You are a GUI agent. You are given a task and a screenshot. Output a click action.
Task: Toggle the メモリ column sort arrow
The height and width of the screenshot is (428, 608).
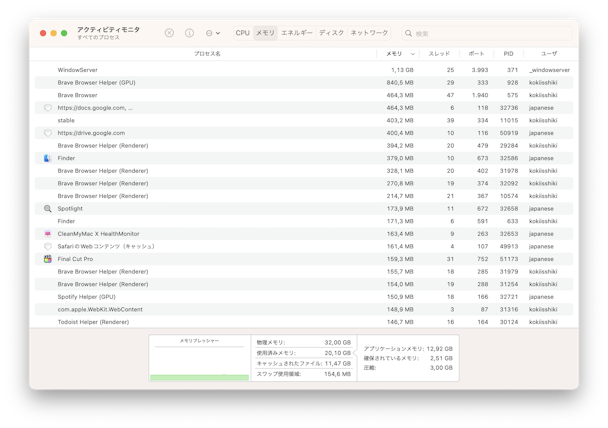pyautogui.click(x=413, y=54)
